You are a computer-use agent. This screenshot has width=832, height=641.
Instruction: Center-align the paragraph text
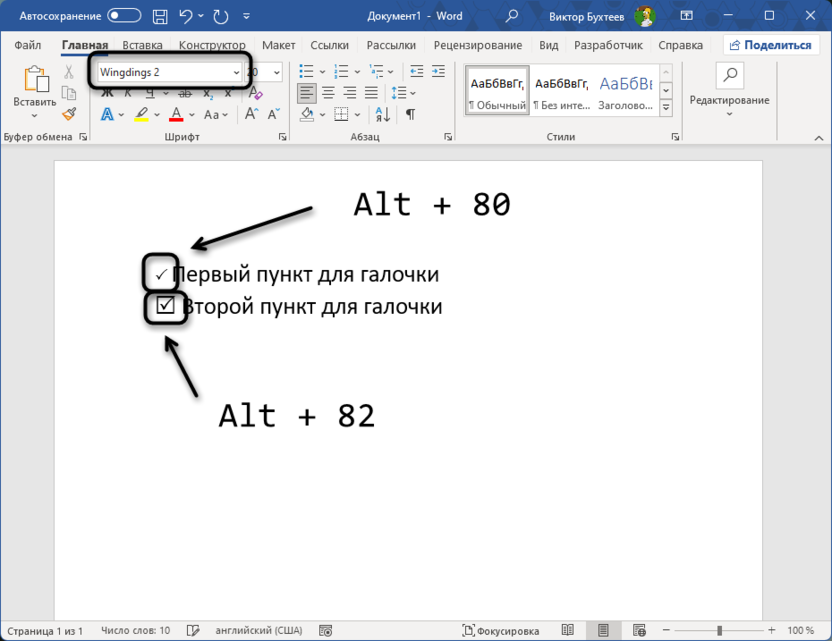(x=327, y=93)
